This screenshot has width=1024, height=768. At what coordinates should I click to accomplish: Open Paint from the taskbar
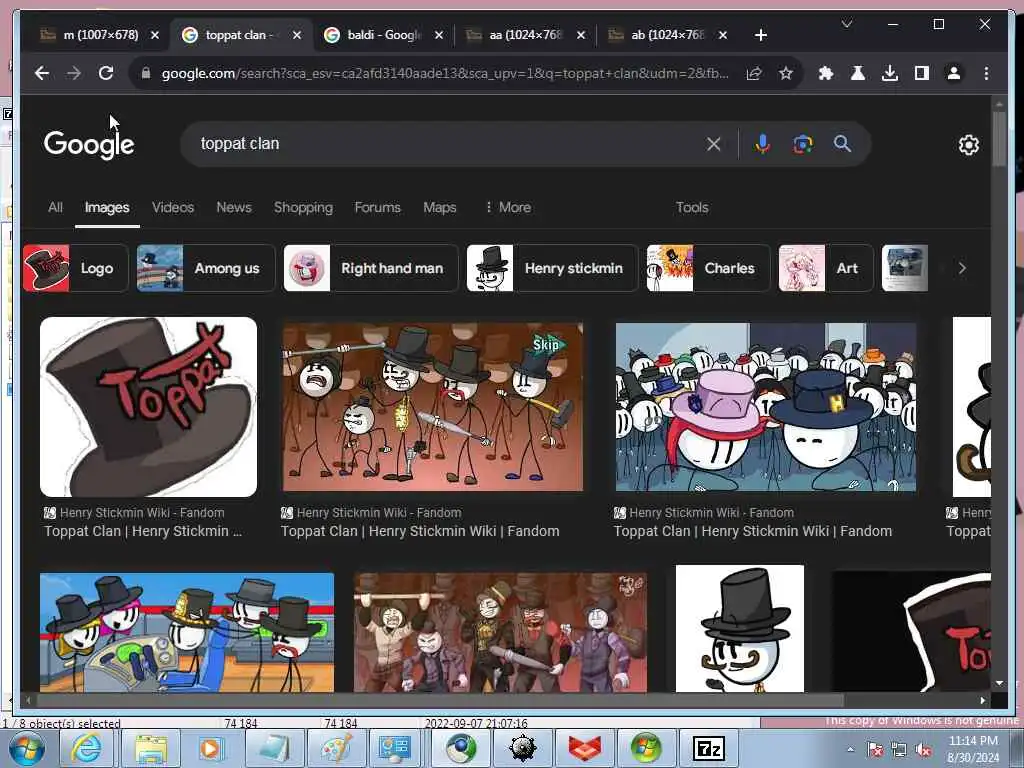pos(334,748)
